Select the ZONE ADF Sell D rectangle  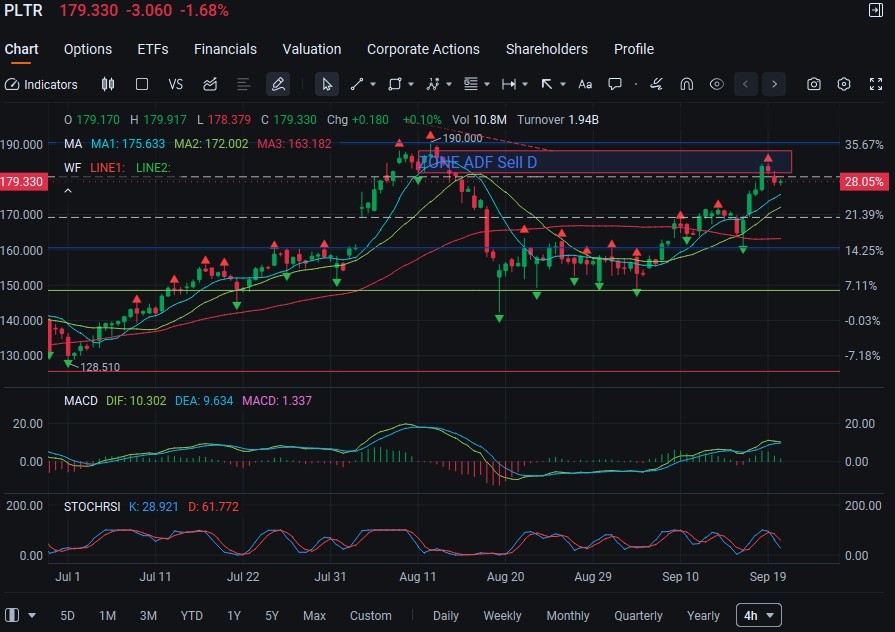tap(605, 162)
